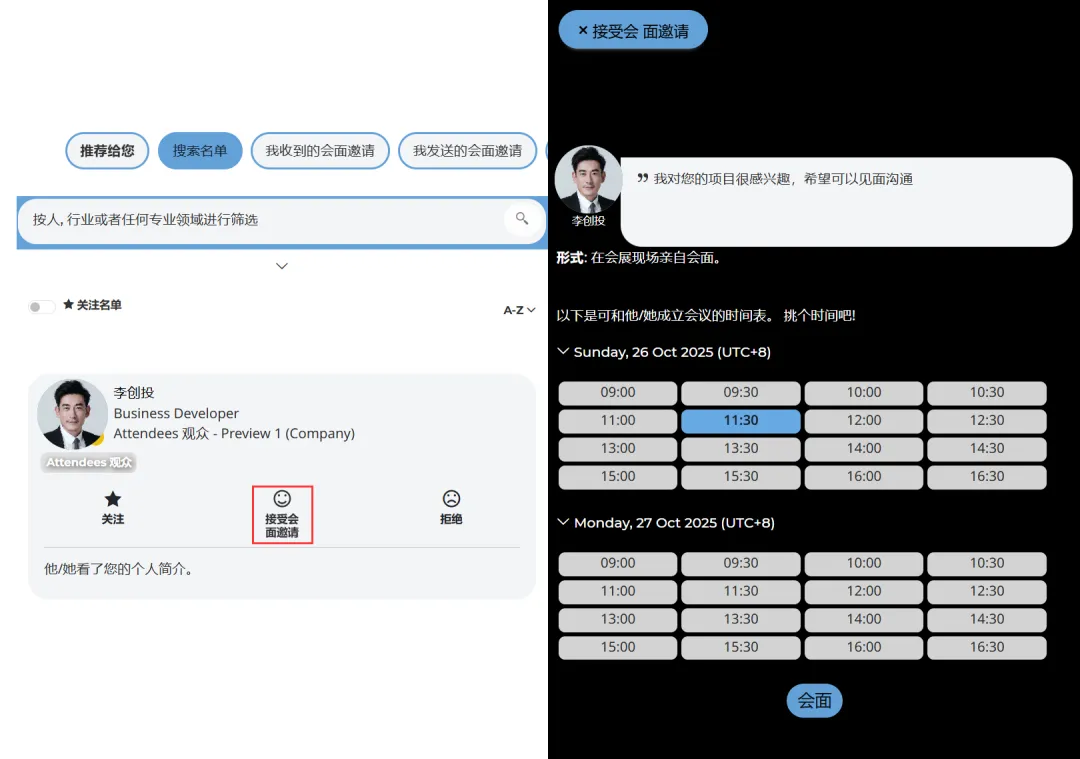Switch to the 推荐给您 tab
Image resolution: width=1080 pixels, height=759 pixels.
[x=107, y=151]
